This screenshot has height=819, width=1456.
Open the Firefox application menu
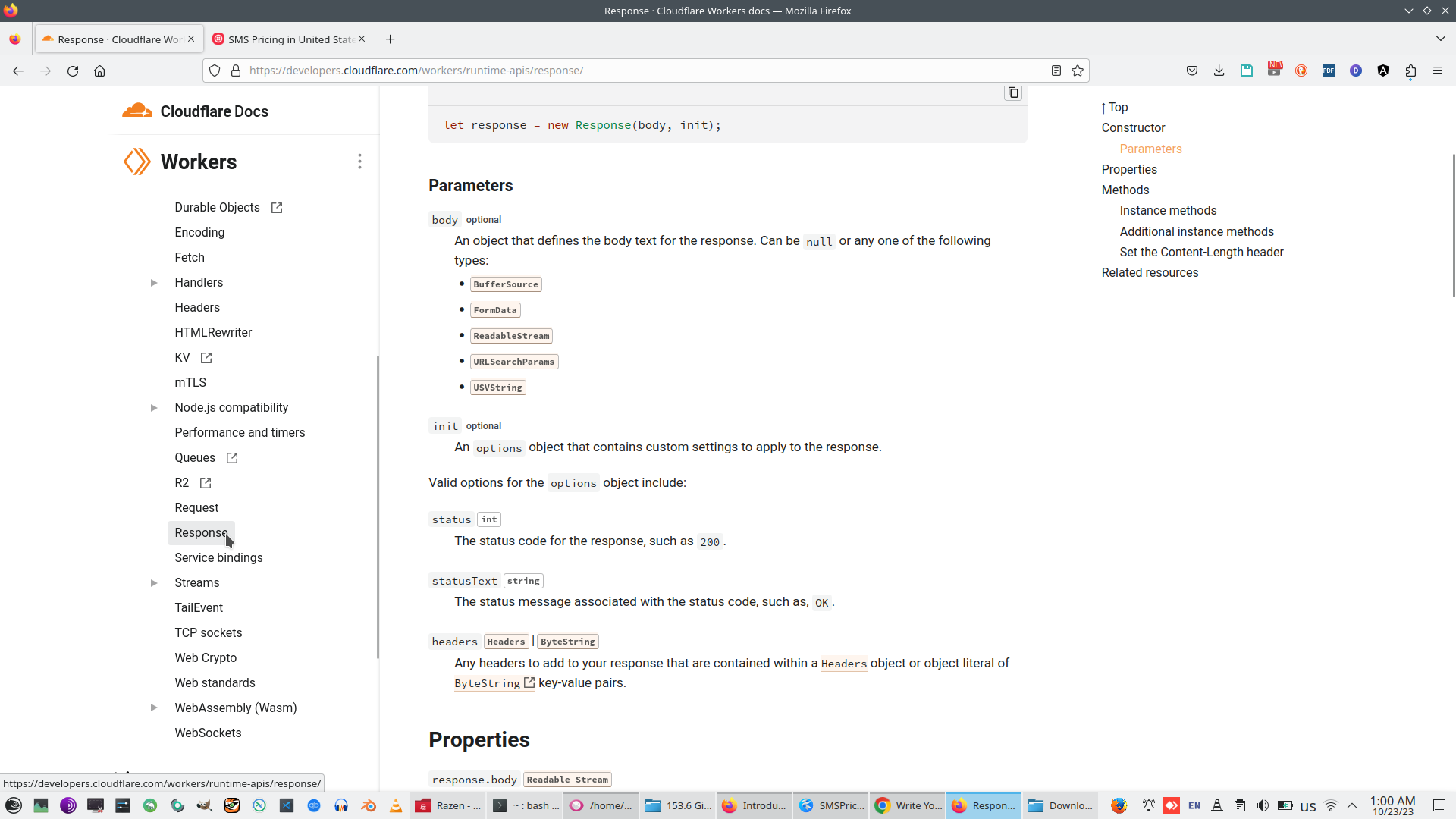coord(1438,71)
